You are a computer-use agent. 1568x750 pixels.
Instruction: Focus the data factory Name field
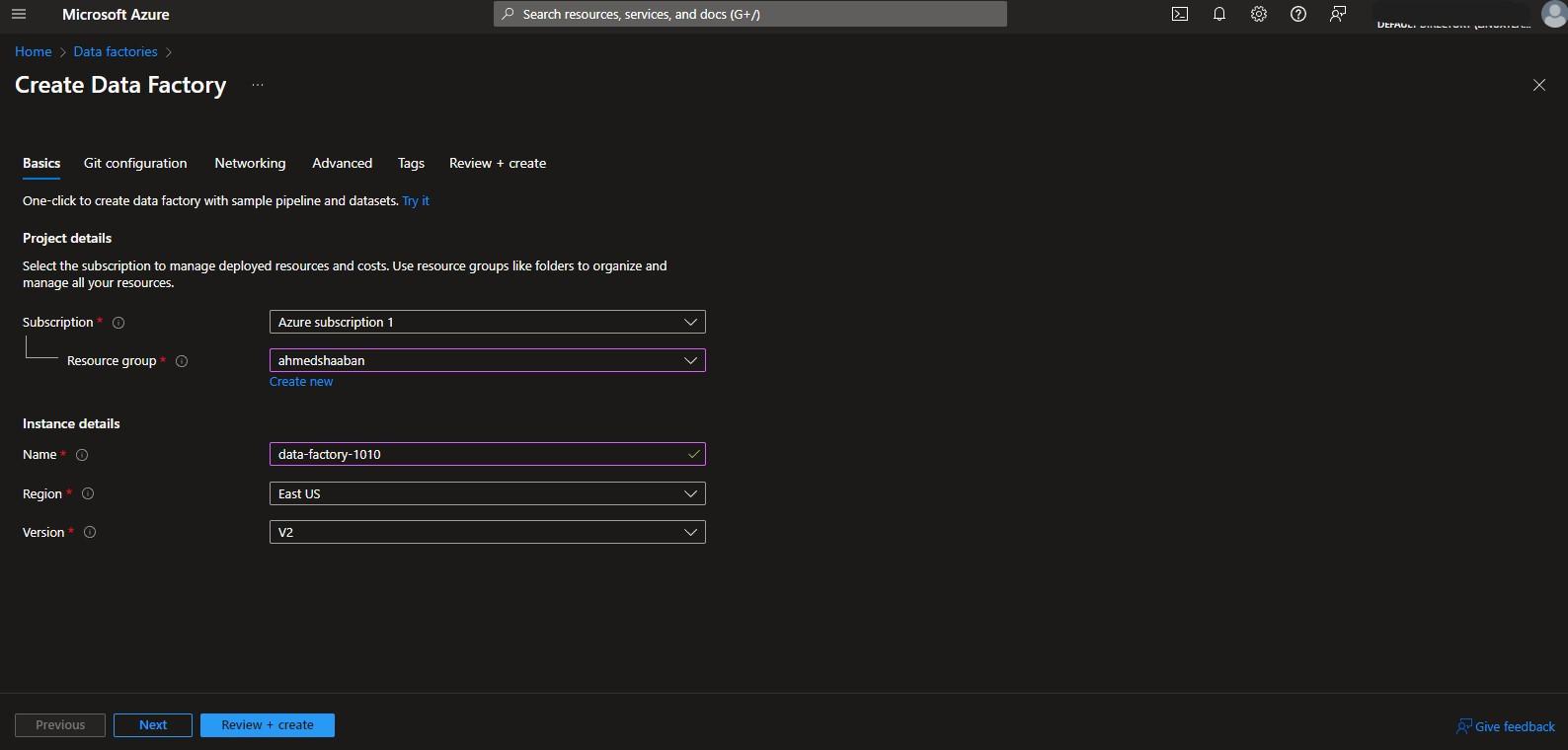coord(488,454)
